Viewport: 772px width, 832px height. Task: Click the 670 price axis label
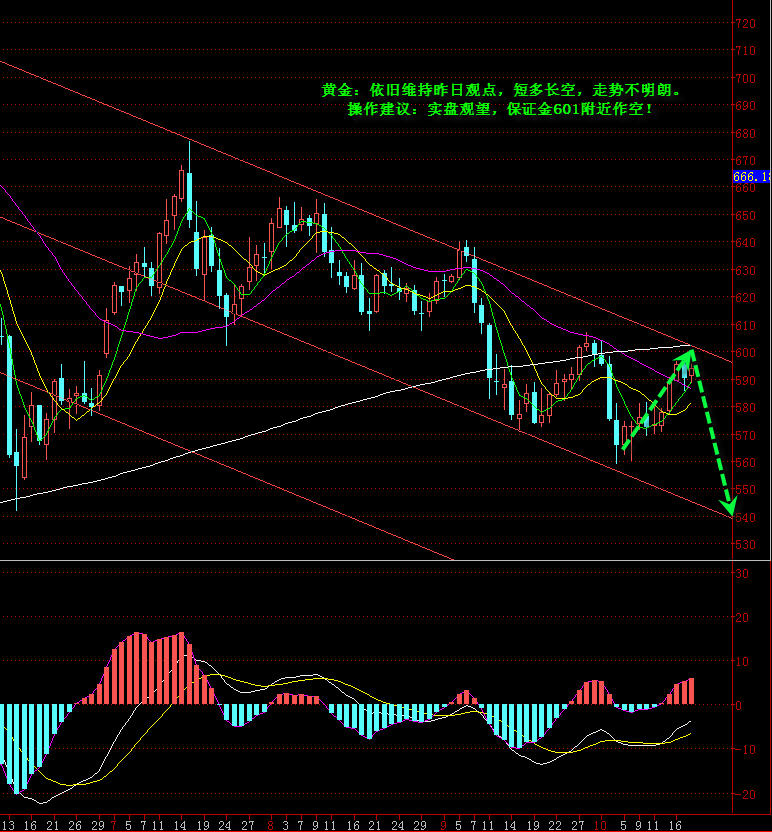745,160
